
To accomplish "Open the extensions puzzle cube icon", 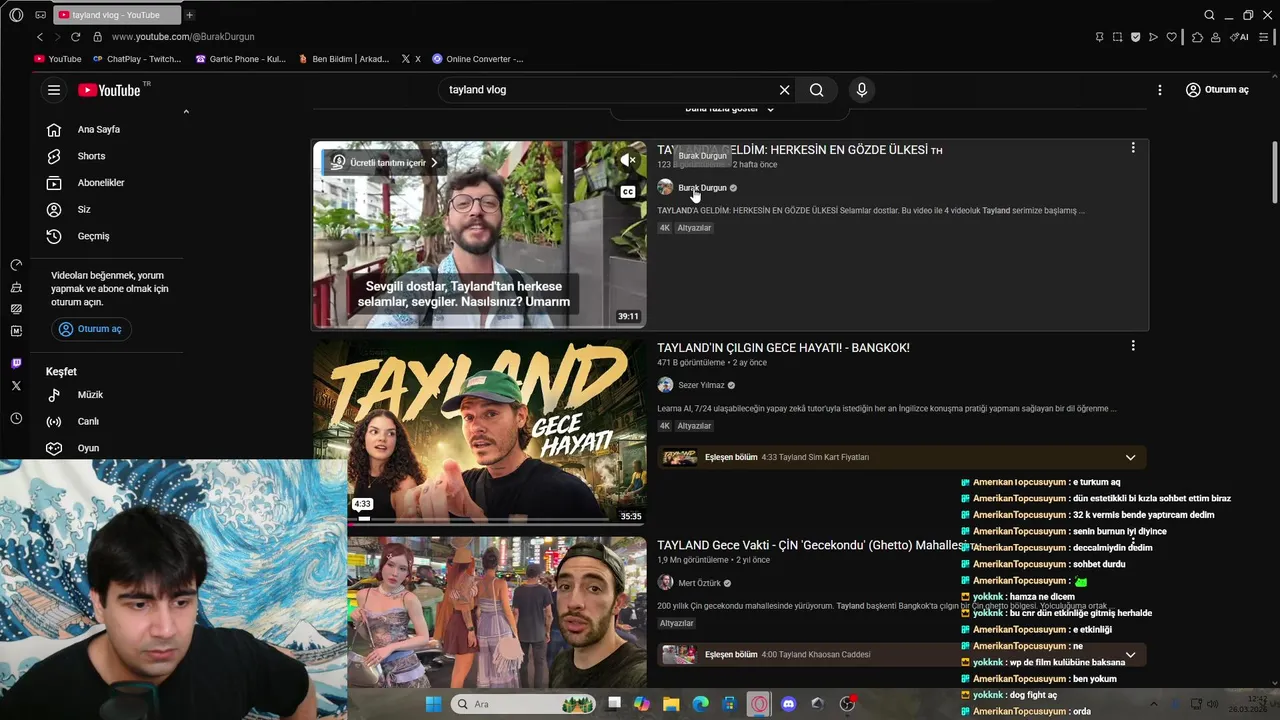I will coord(1197,37).
